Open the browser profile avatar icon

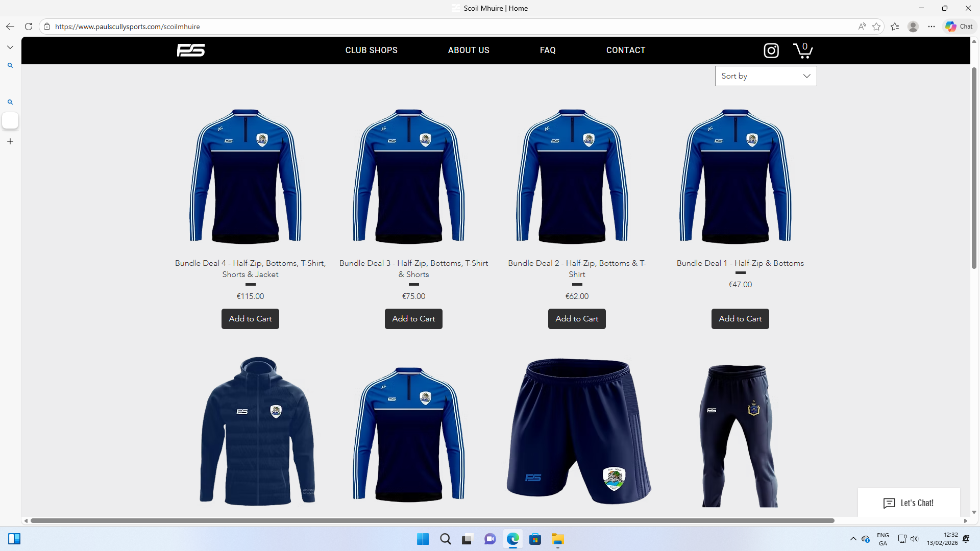(x=913, y=26)
